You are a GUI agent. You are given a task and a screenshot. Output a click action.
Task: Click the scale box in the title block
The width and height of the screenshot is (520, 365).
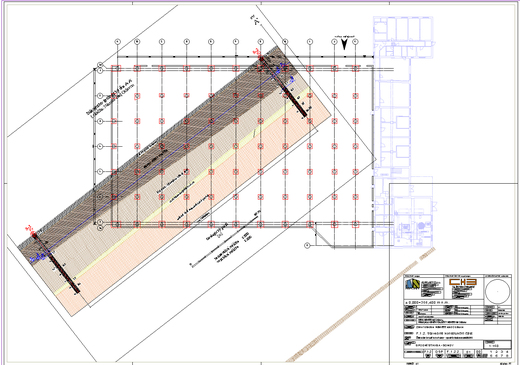tap(497, 344)
